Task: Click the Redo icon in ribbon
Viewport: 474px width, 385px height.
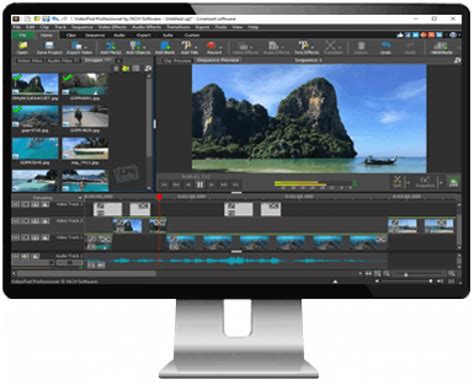Action: [410, 48]
